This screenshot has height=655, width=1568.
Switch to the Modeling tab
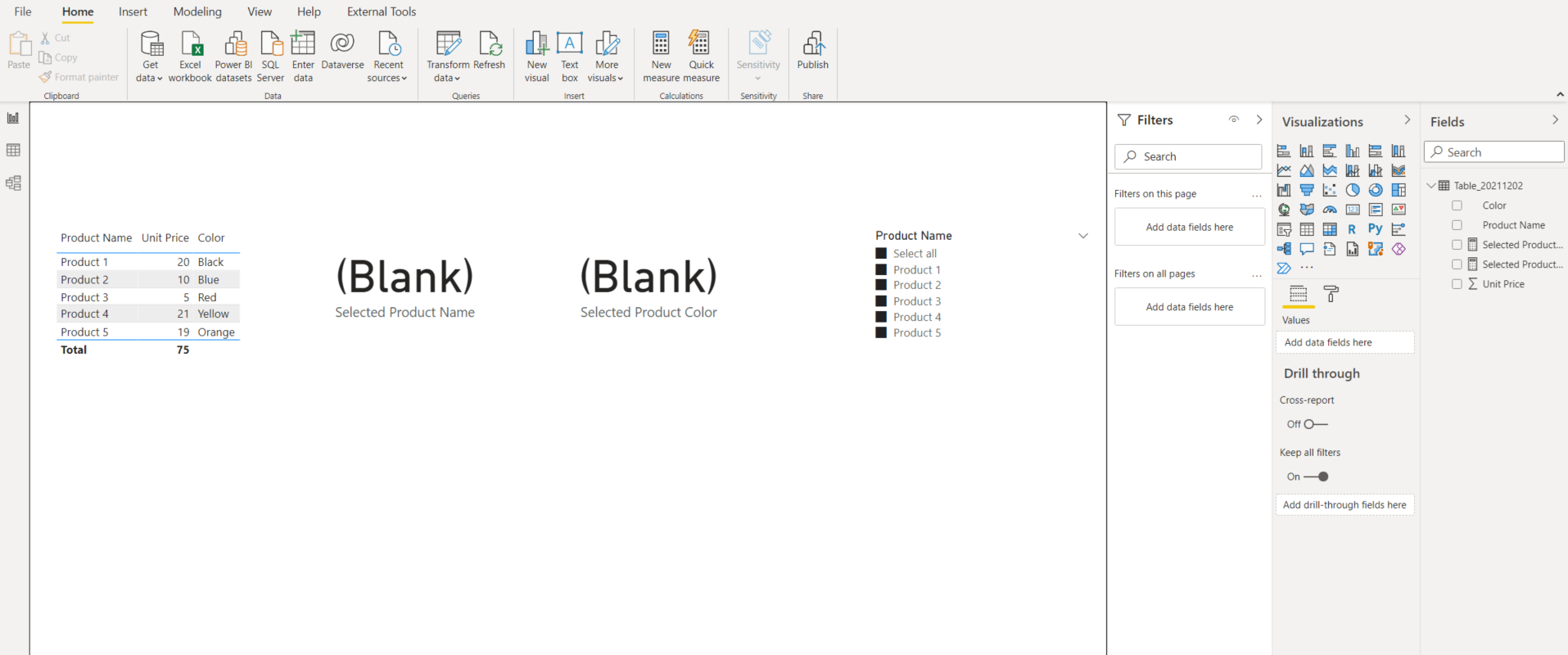(x=197, y=11)
